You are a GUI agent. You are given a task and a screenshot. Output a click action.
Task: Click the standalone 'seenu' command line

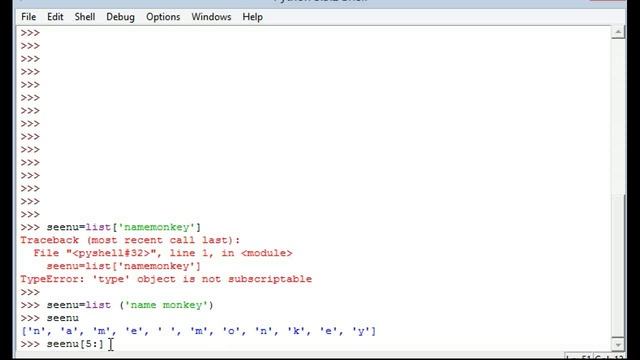coord(62,318)
